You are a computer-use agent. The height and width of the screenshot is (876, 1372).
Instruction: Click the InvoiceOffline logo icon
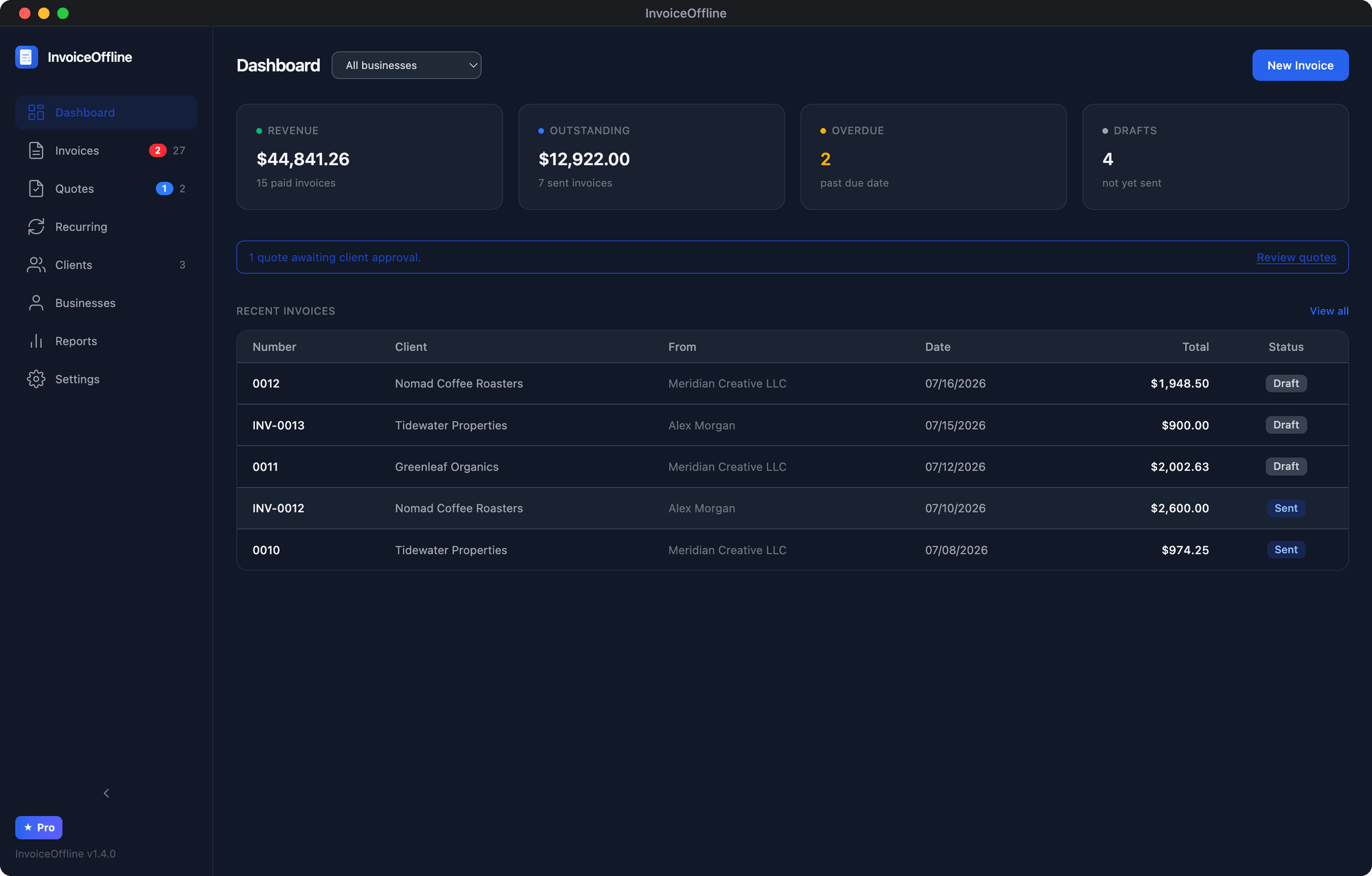pyautogui.click(x=26, y=57)
